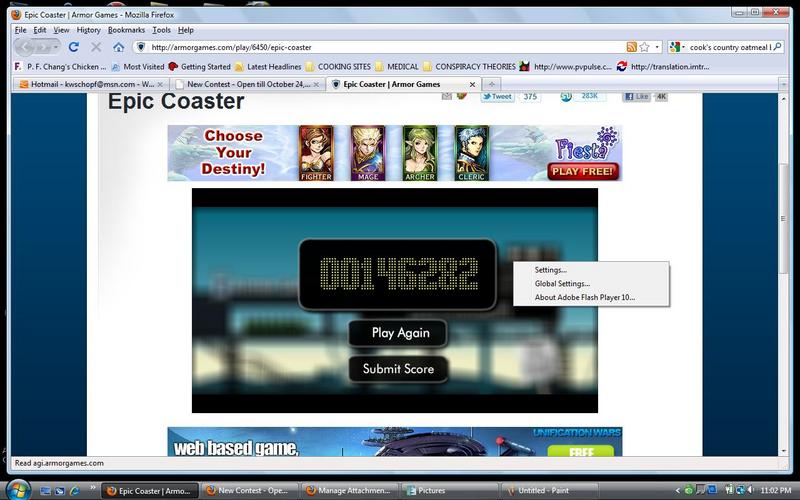This screenshot has width=800, height=500.
Task: Open the Windows Start orb
Action: [18, 490]
